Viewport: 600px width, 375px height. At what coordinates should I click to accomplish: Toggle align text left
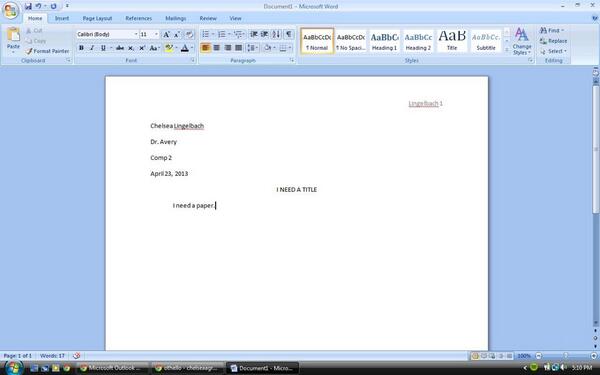click(205, 48)
